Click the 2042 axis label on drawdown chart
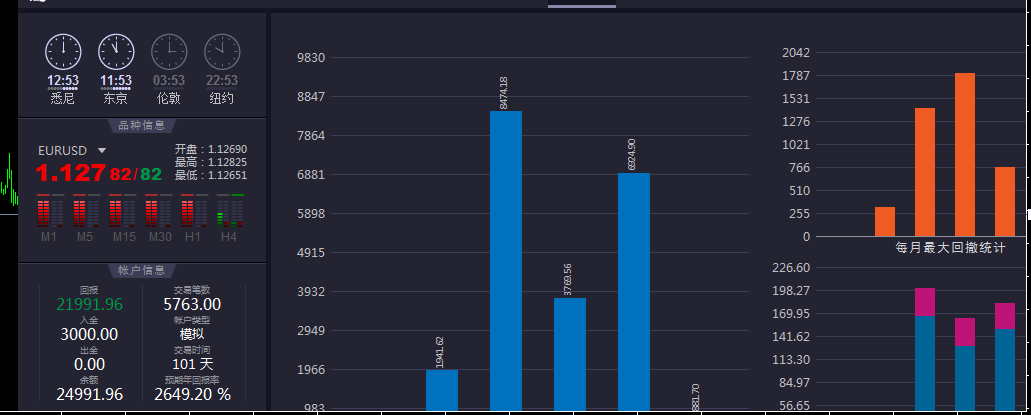The height and width of the screenshot is (415, 1031). click(x=795, y=53)
